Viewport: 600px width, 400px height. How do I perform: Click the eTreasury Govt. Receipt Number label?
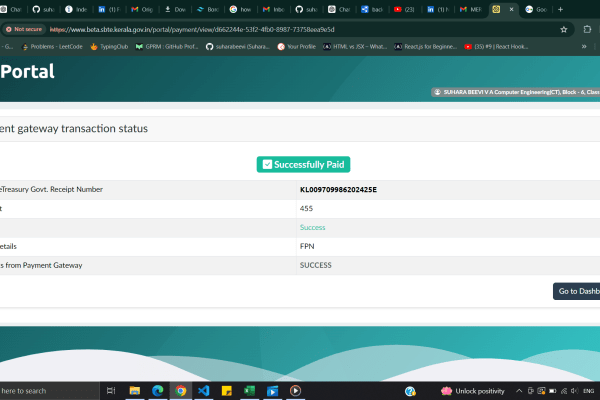[51, 189]
